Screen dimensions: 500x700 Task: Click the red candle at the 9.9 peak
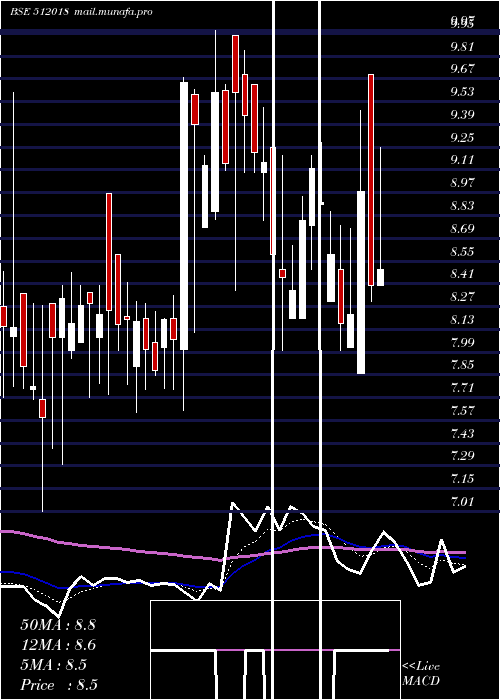pos(235,64)
